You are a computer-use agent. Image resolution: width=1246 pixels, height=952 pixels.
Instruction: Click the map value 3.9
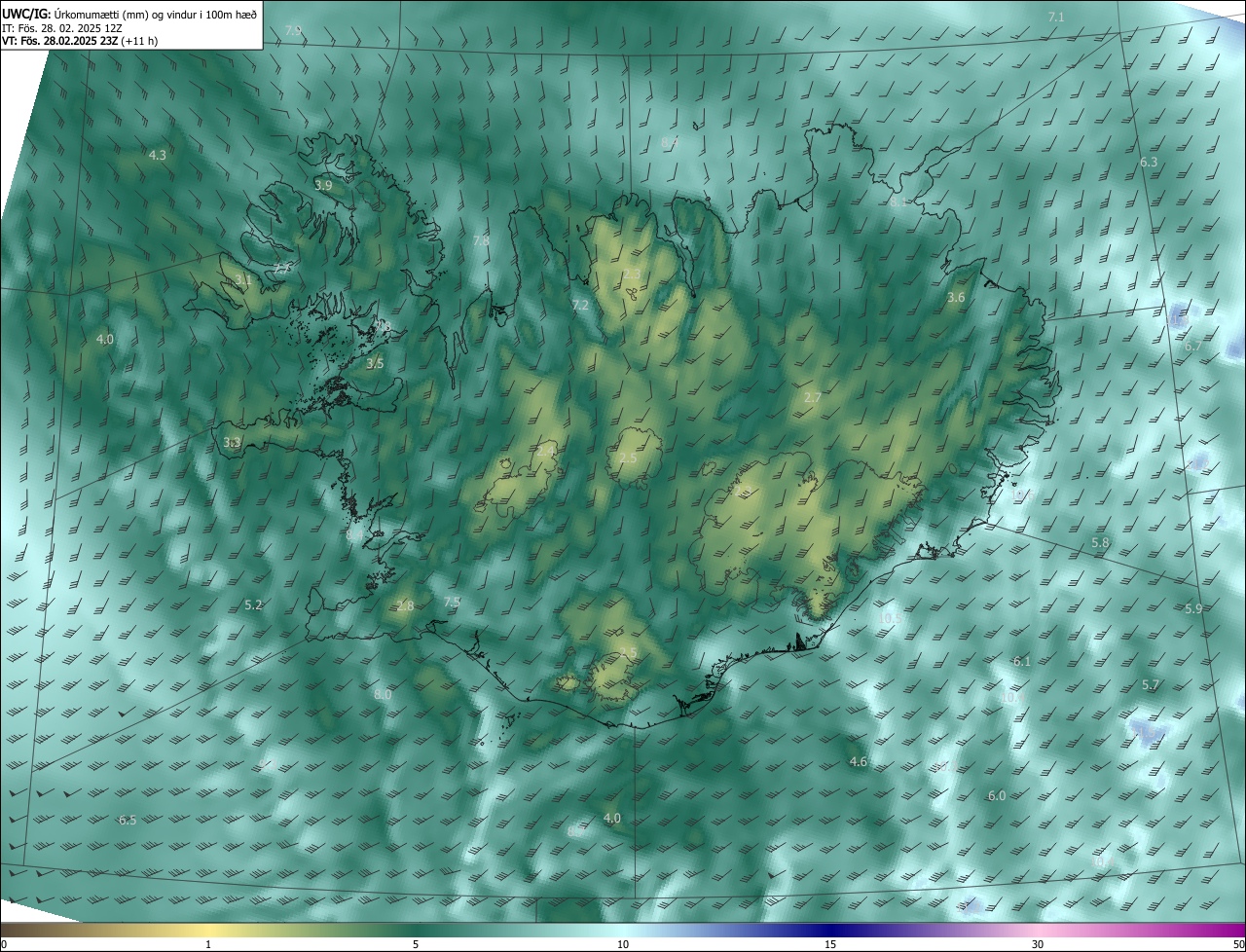click(x=324, y=185)
